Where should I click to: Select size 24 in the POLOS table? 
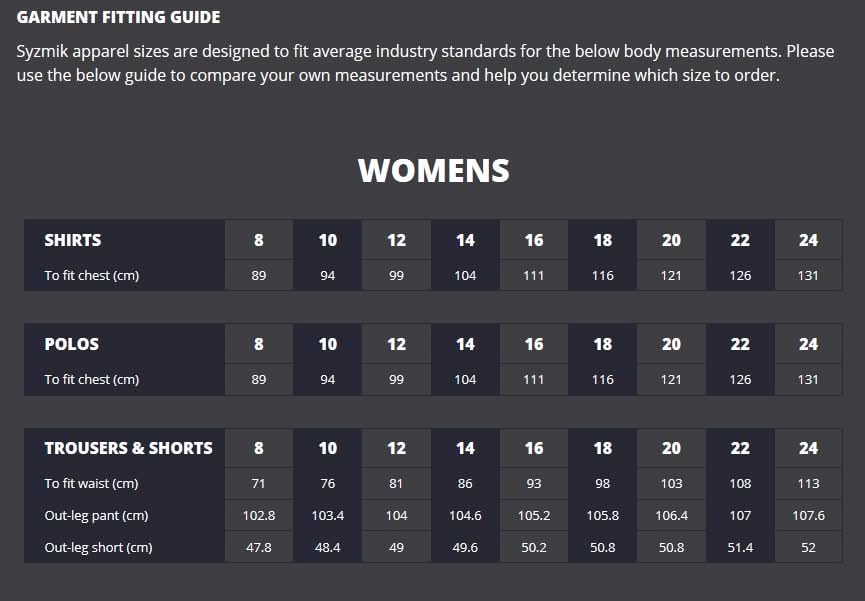click(x=808, y=344)
